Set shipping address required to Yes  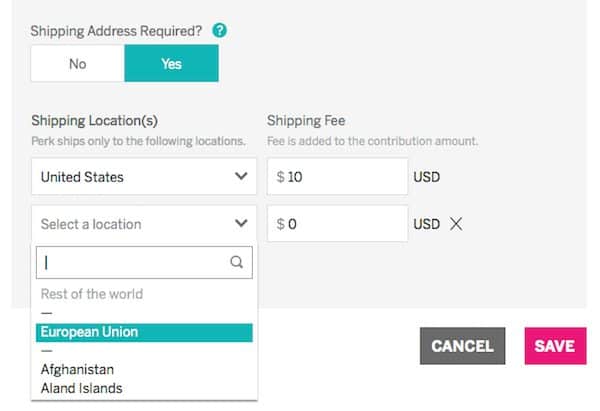pos(171,64)
